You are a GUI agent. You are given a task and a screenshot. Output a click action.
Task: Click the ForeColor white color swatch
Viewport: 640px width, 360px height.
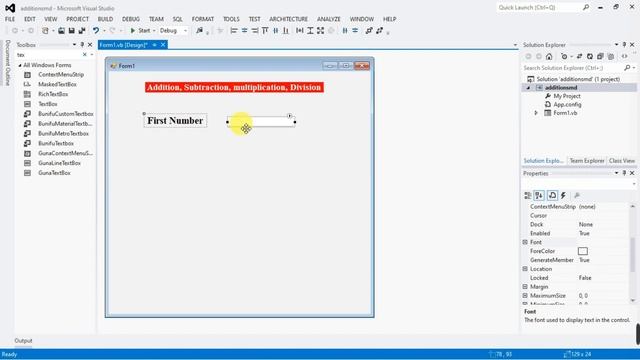pos(583,251)
